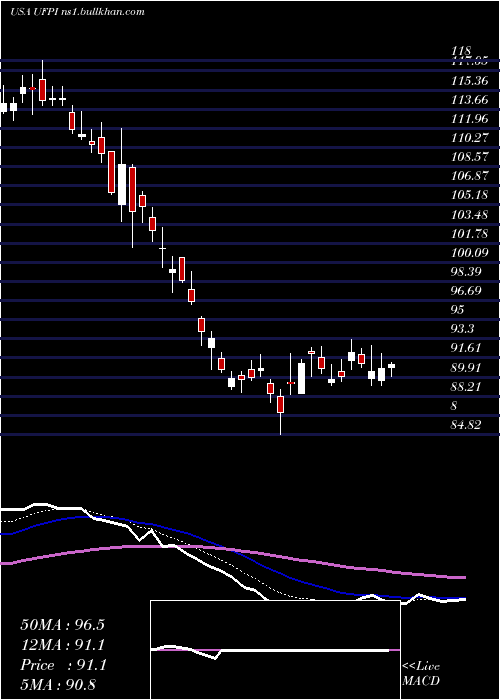The width and height of the screenshot is (500, 700).
Task: Click the Price : 91.1 readout
Action: pyautogui.click(x=63, y=665)
